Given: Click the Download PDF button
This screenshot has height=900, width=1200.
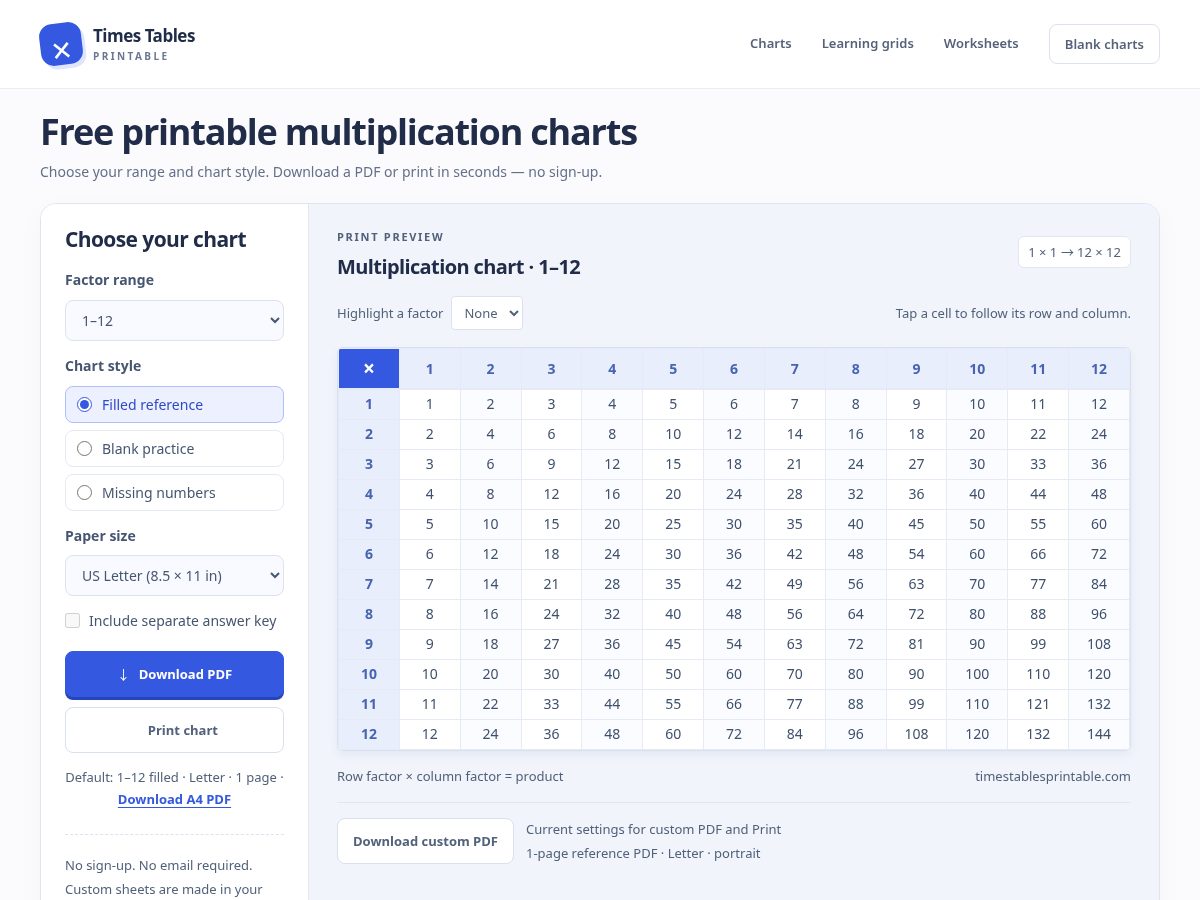Looking at the screenshot, I should coord(174,675).
